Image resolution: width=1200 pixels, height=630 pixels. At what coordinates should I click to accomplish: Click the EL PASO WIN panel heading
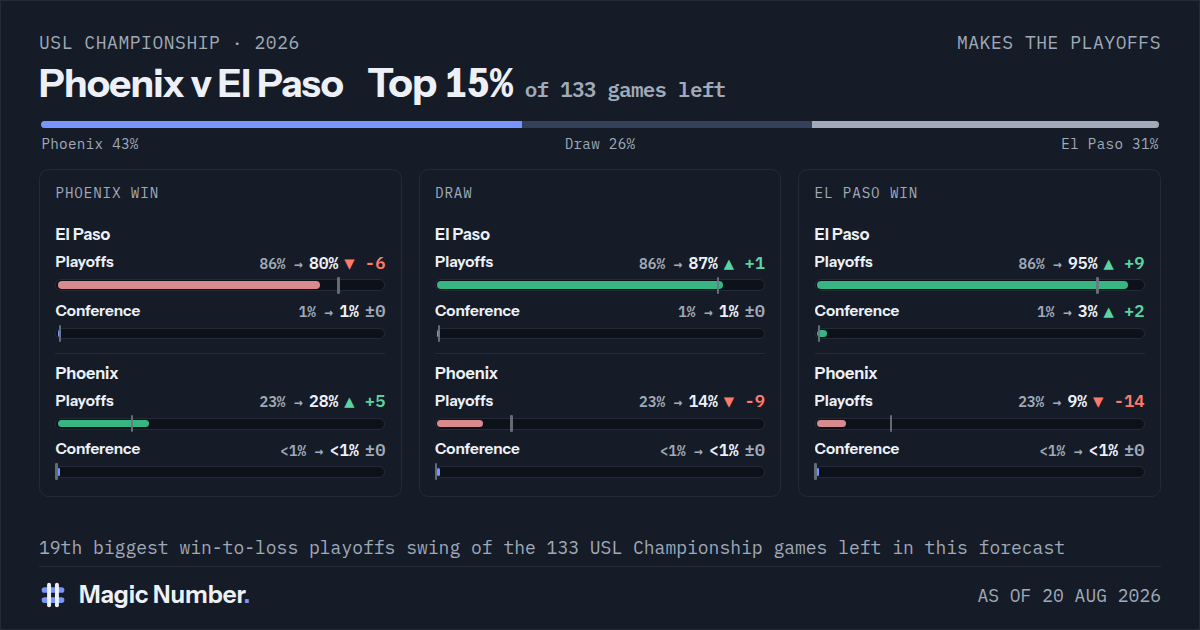866,193
